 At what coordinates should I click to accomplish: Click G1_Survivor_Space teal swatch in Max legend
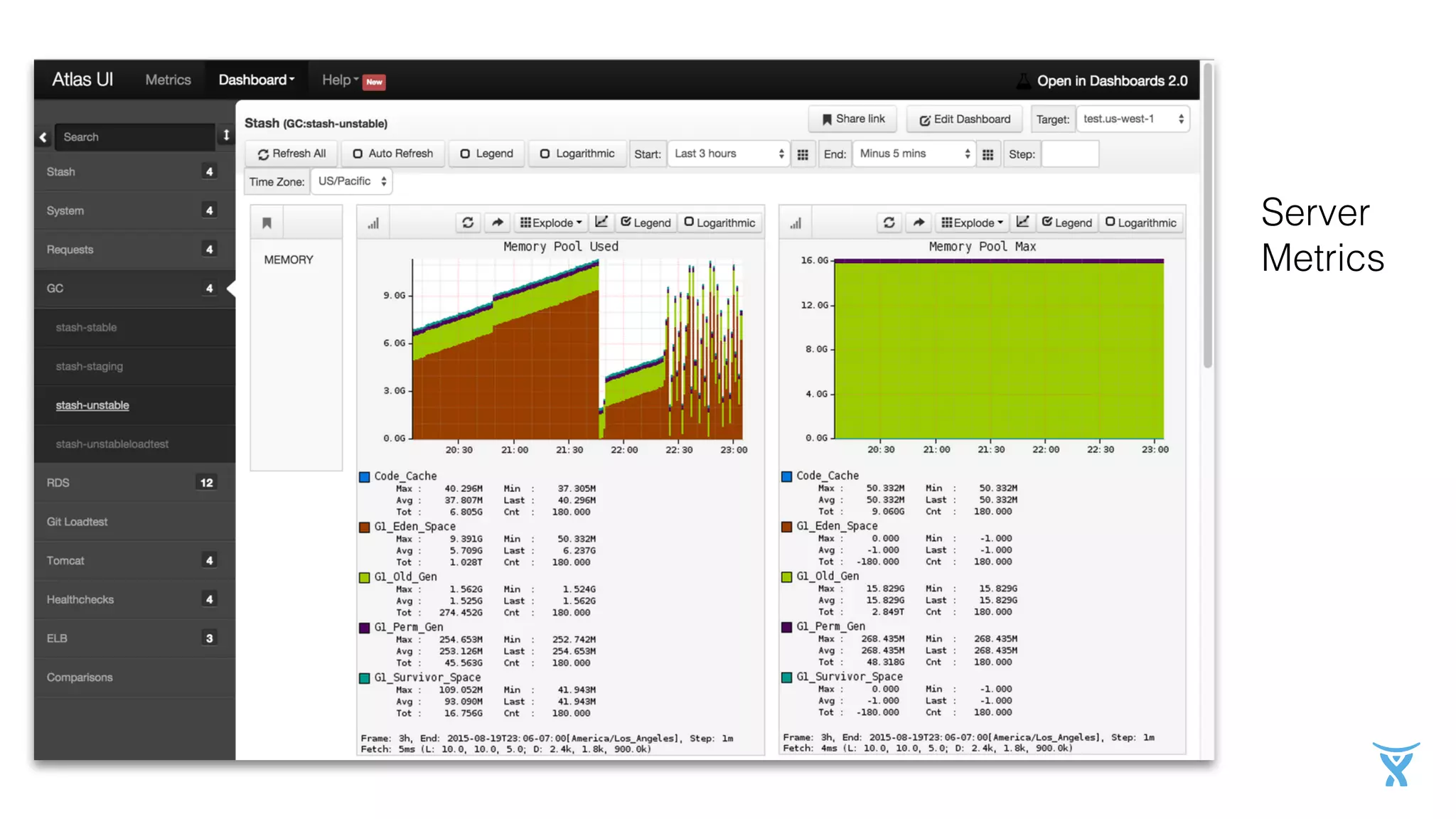[787, 678]
